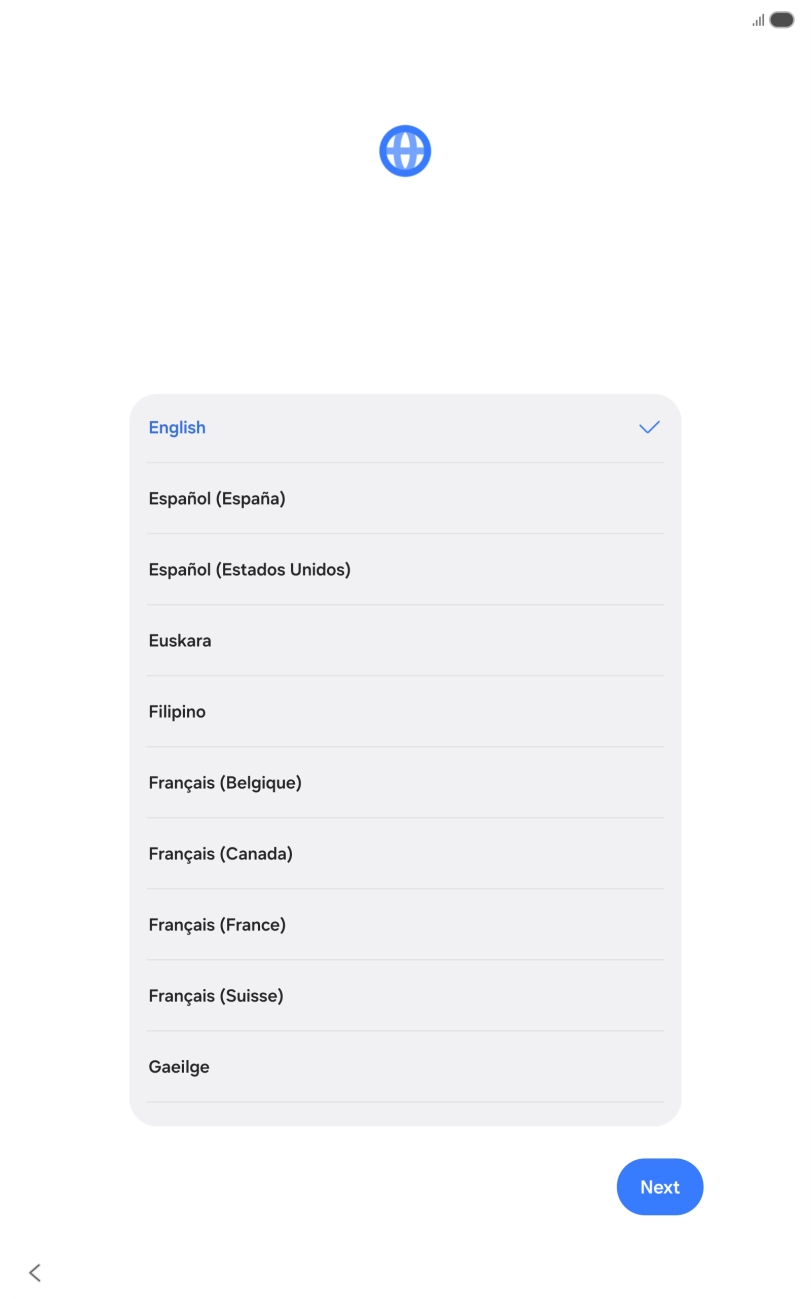
Task: Tap the signal strength status icon
Action: [758, 20]
